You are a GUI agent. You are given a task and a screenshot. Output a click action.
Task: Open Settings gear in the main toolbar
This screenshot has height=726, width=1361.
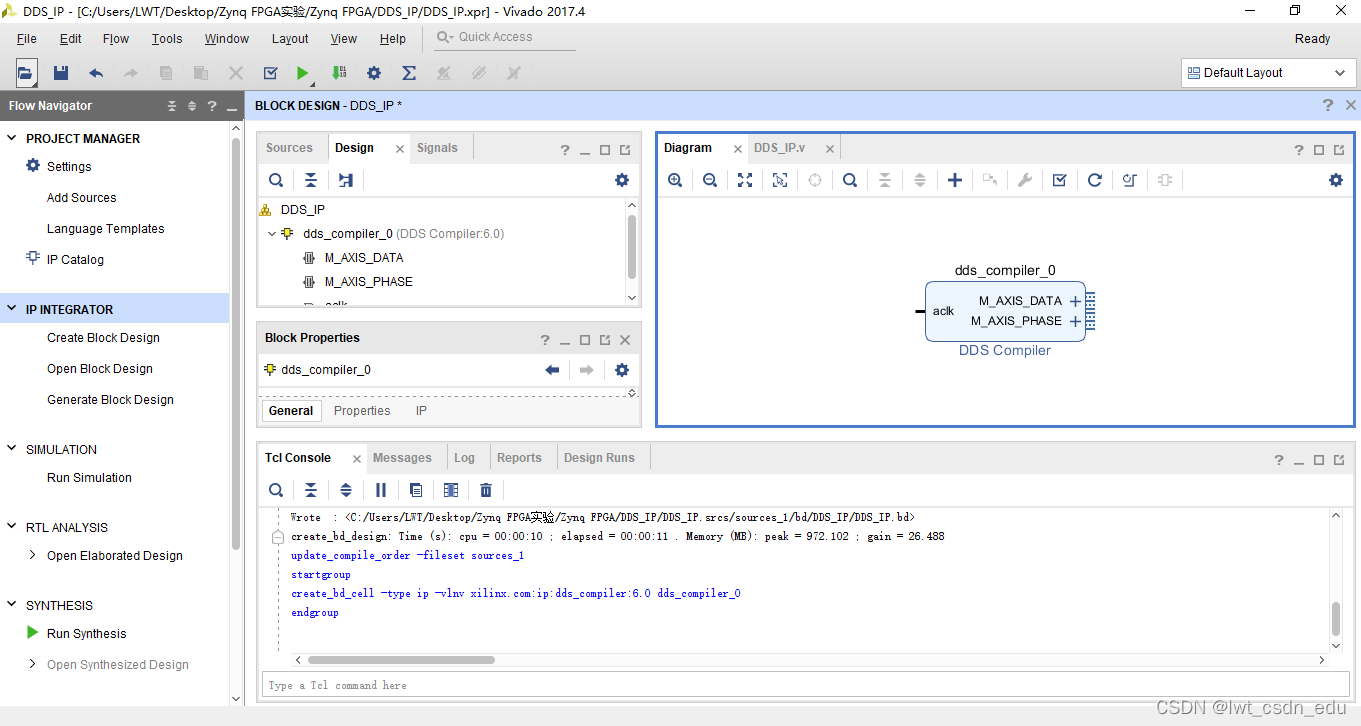(374, 73)
